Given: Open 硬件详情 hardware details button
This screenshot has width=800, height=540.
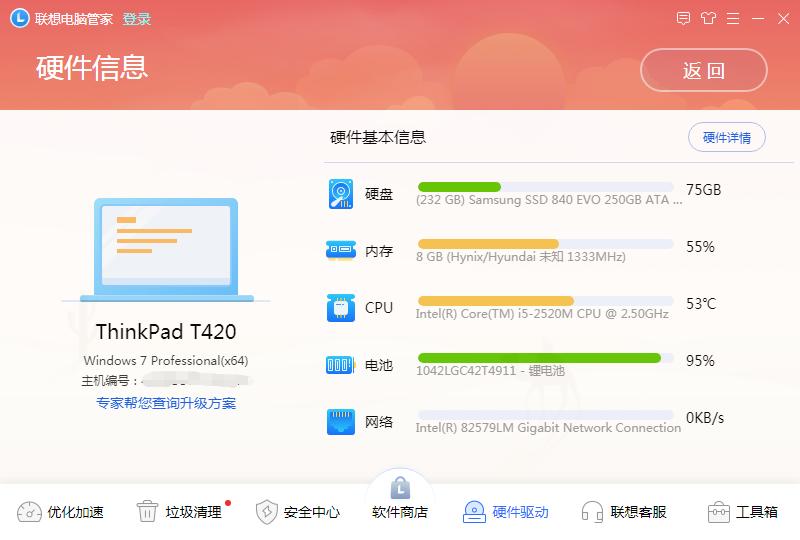Looking at the screenshot, I should coord(727,137).
